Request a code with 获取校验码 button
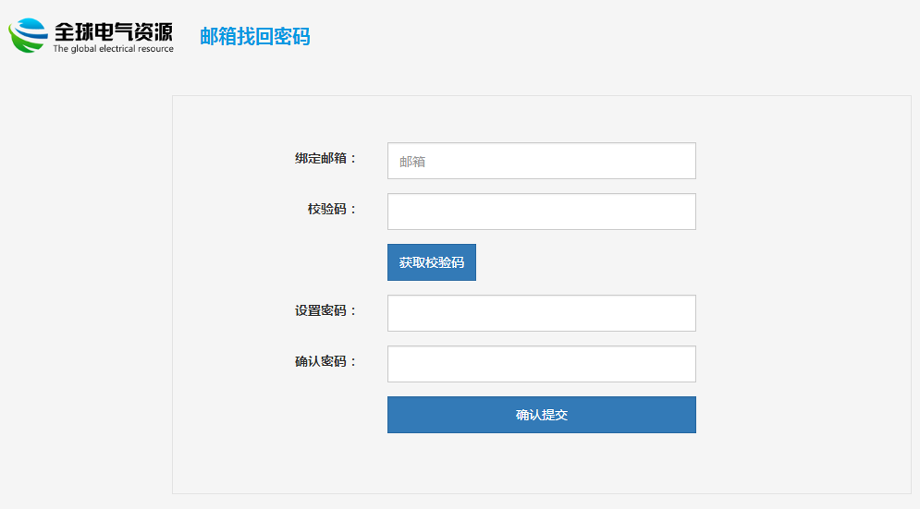Viewport: 920px width, 509px height. [x=431, y=263]
